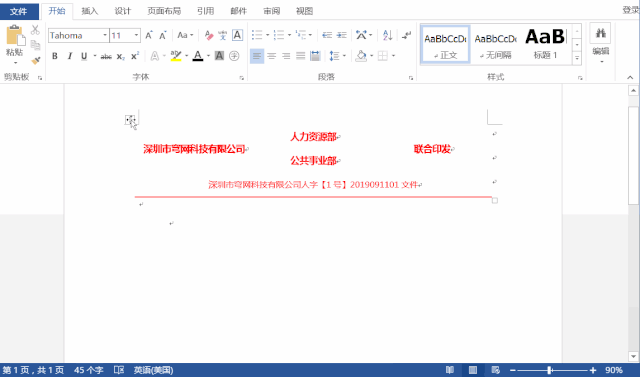Select the 正文 style

click(x=445, y=44)
